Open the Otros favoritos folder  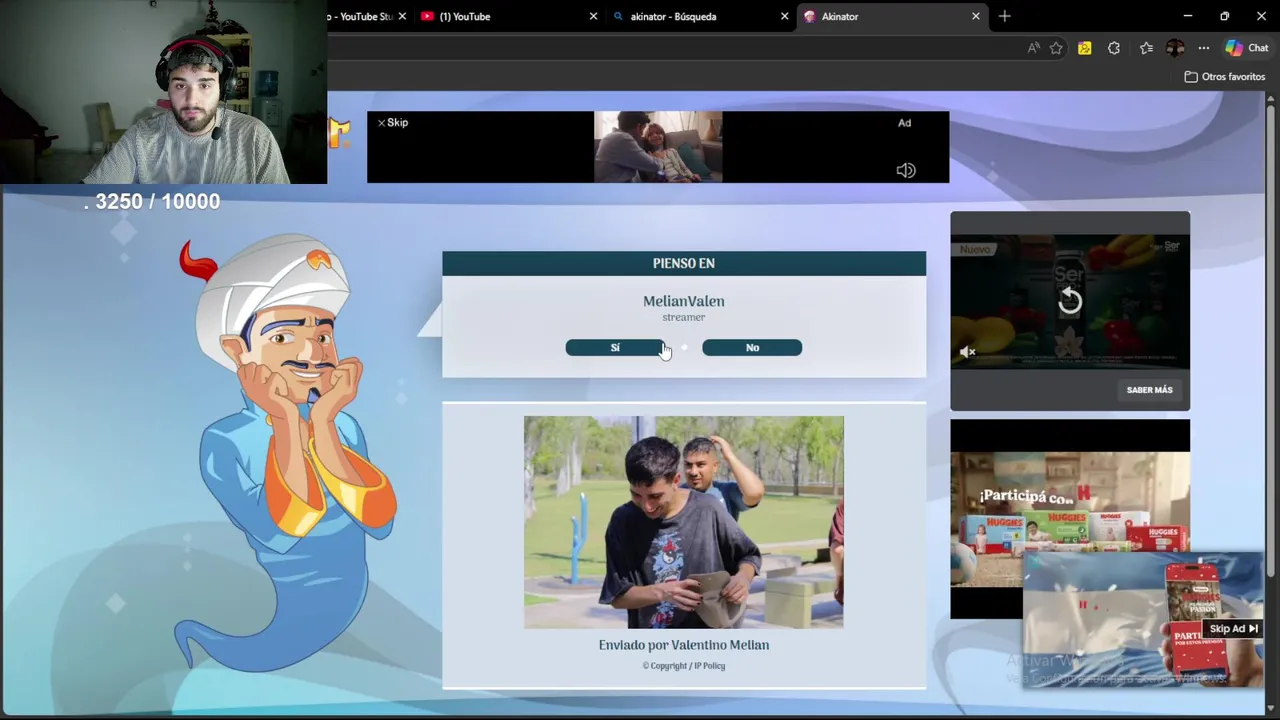point(1224,77)
